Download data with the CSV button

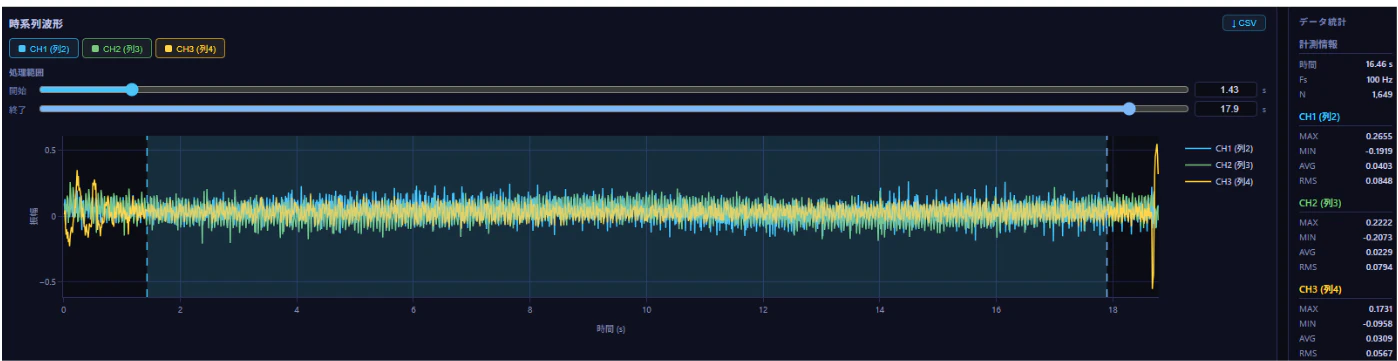[x=1244, y=23]
